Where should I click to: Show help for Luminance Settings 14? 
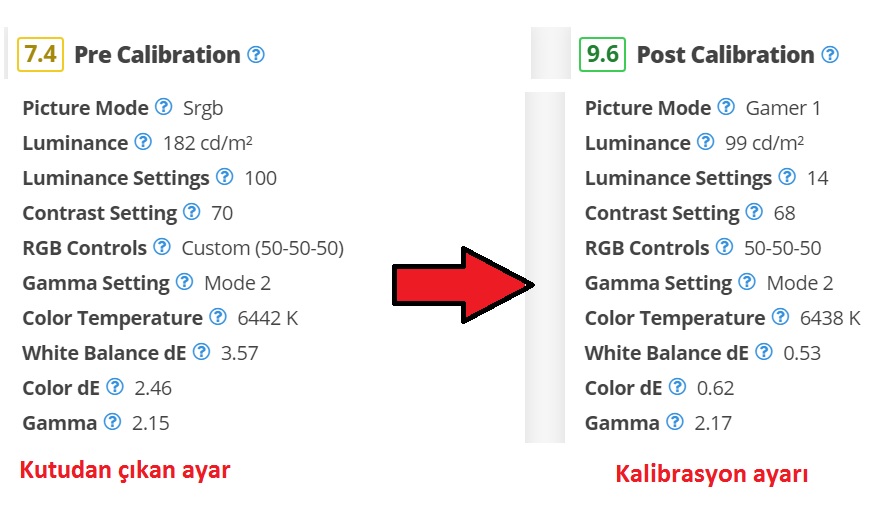click(x=788, y=176)
